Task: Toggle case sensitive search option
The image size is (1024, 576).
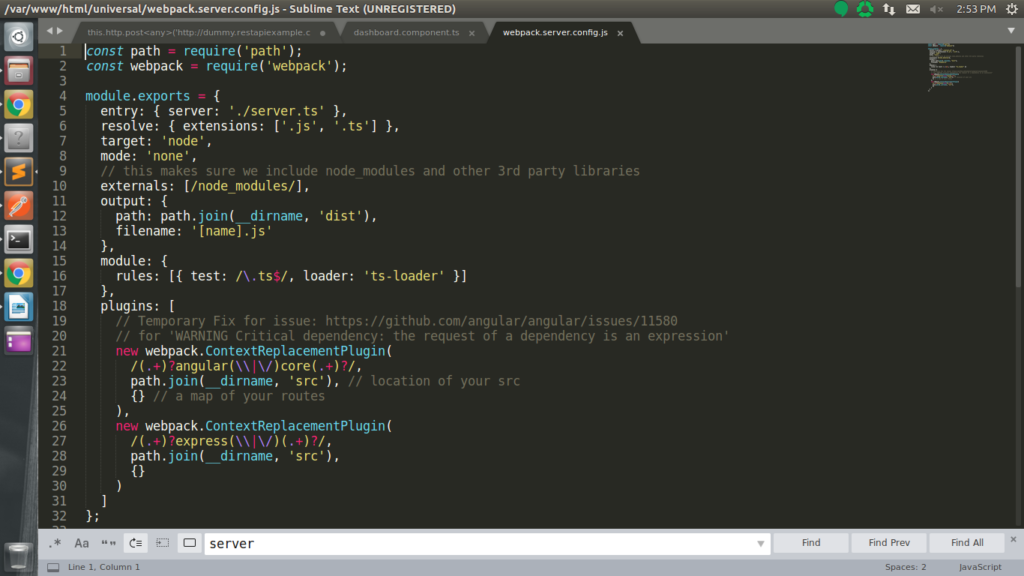Action: (82, 543)
